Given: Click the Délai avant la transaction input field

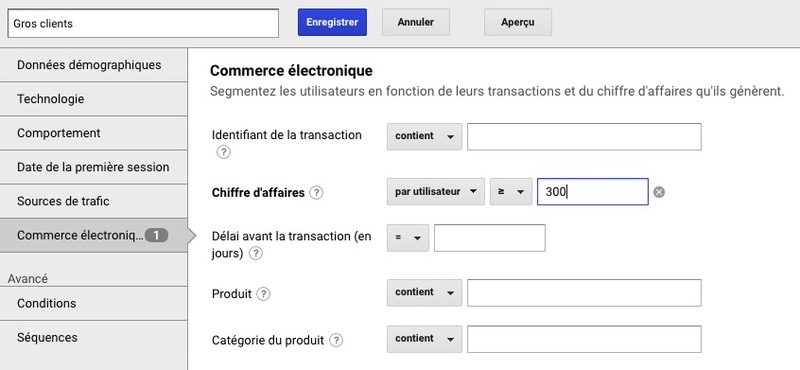Looking at the screenshot, I should [490, 238].
